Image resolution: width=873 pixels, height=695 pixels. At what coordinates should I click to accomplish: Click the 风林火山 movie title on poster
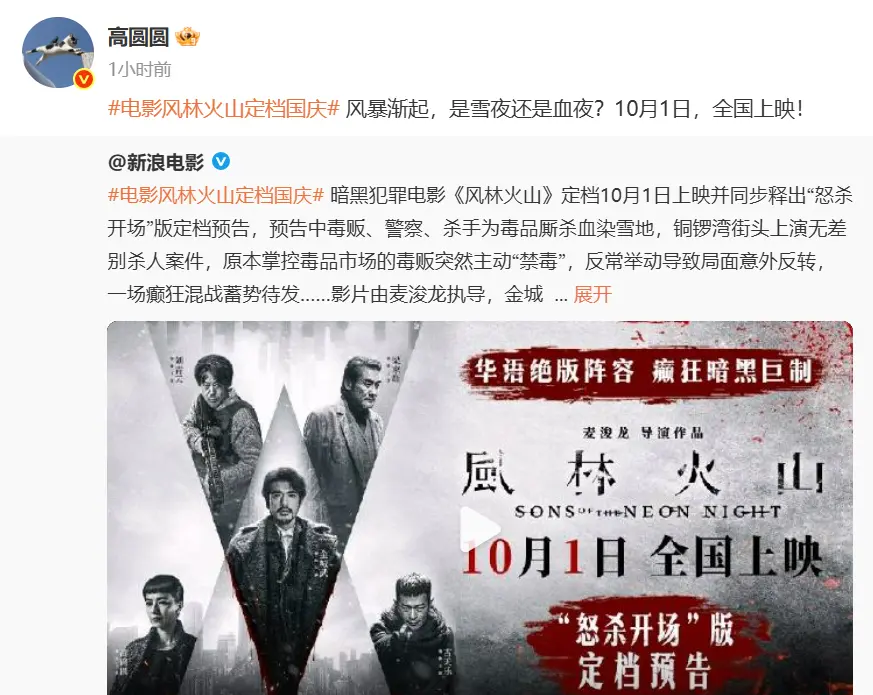tap(644, 472)
